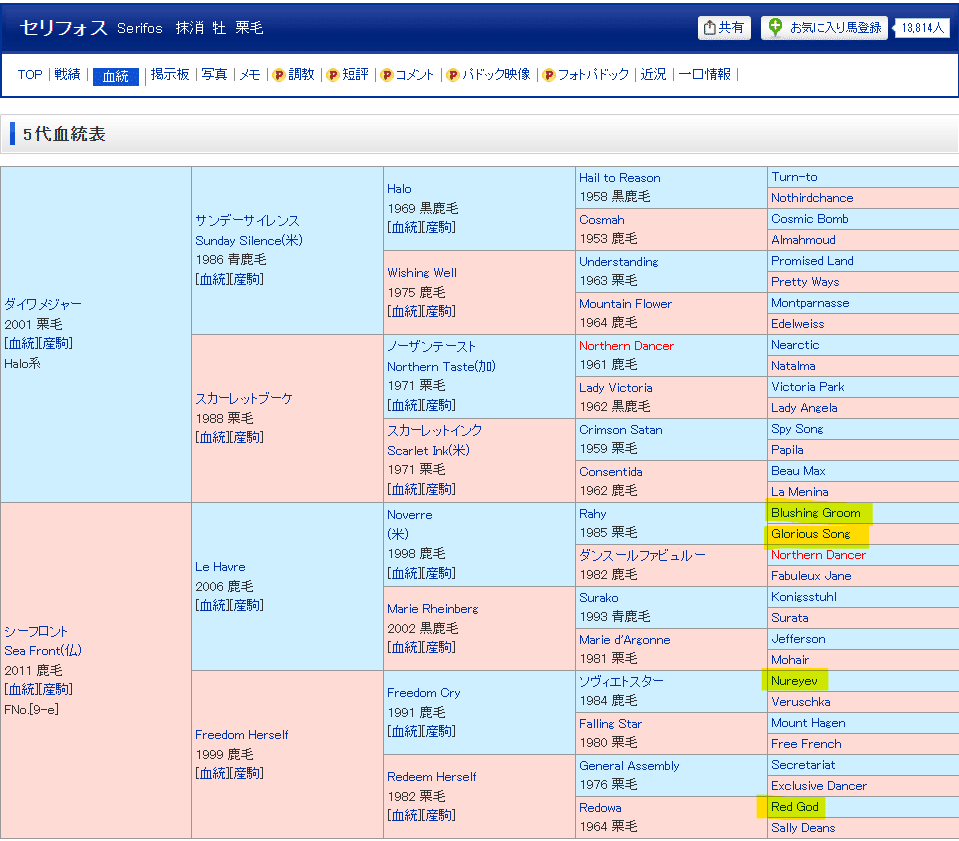Click スカーレットインク horse link
This screenshot has width=959, height=841.
[434, 430]
